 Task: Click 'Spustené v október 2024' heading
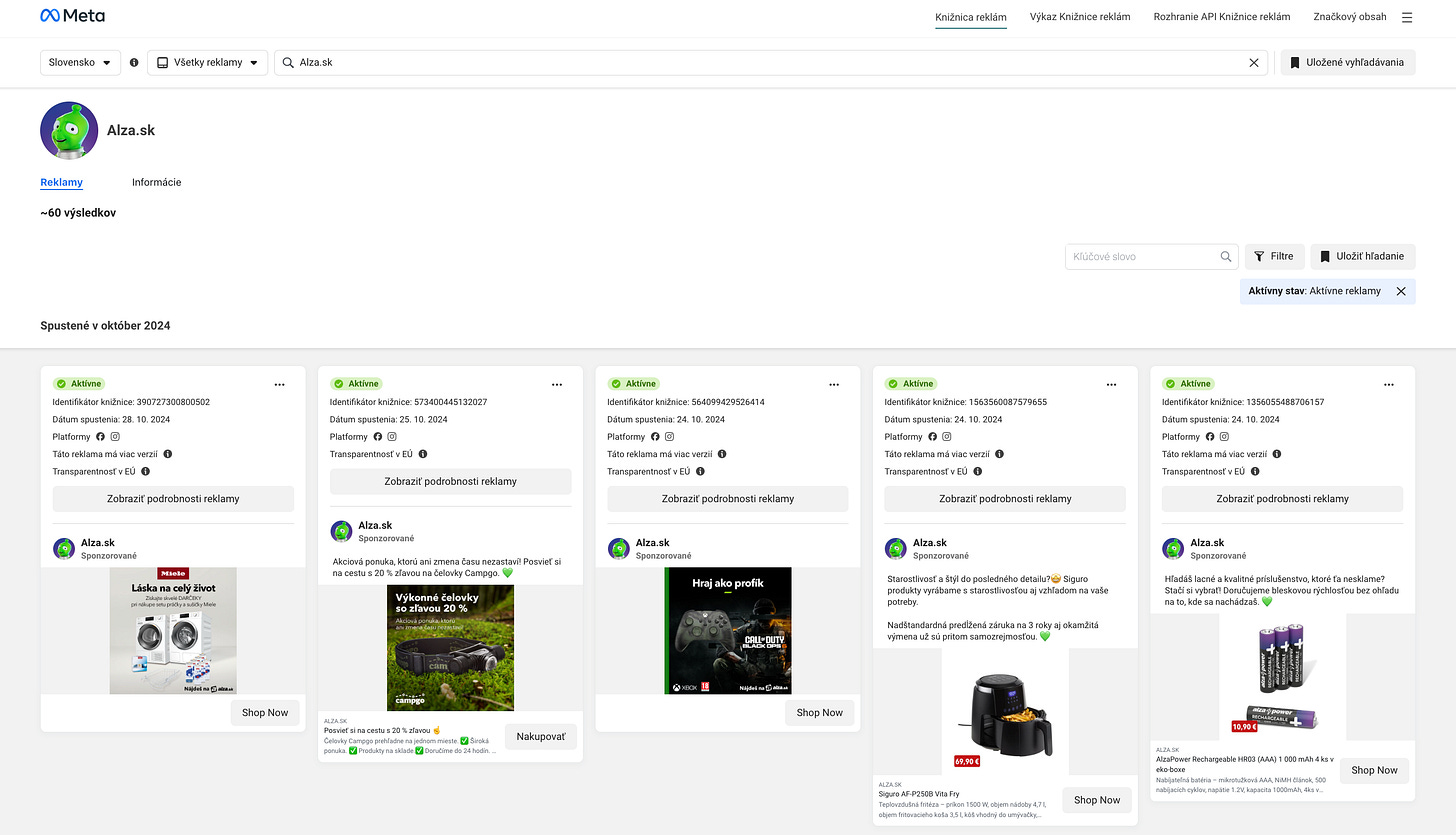pos(105,326)
